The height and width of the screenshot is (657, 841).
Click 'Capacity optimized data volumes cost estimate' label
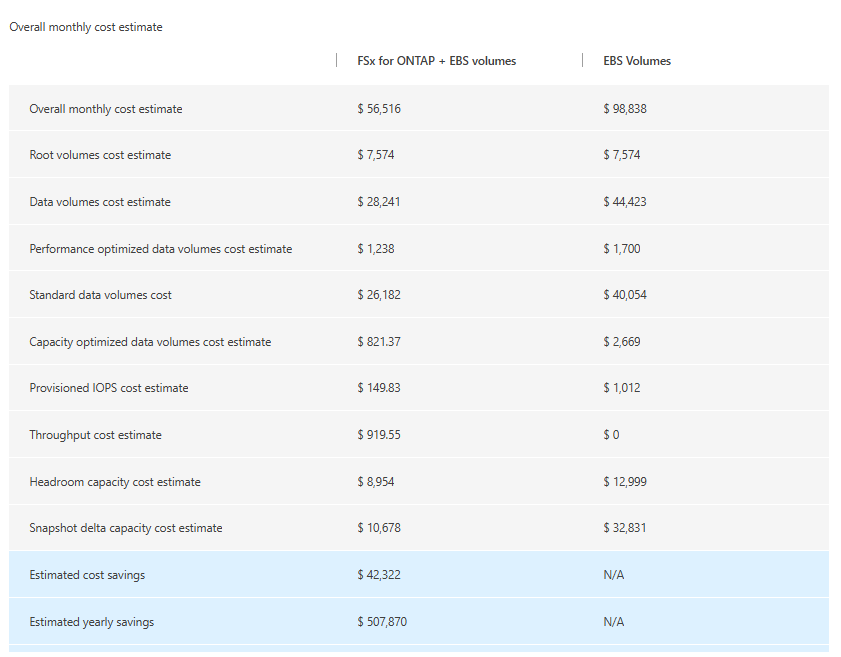click(x=150, y=342)
